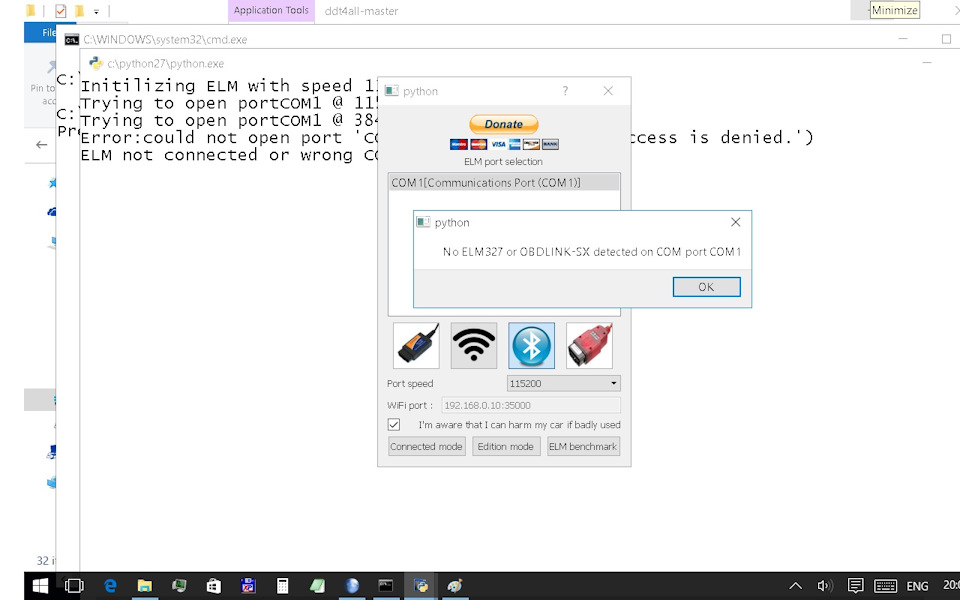Select the Bluetooth adapter icon
The width and height of the screenshot is (960, 600).
[x=531, y=346]
